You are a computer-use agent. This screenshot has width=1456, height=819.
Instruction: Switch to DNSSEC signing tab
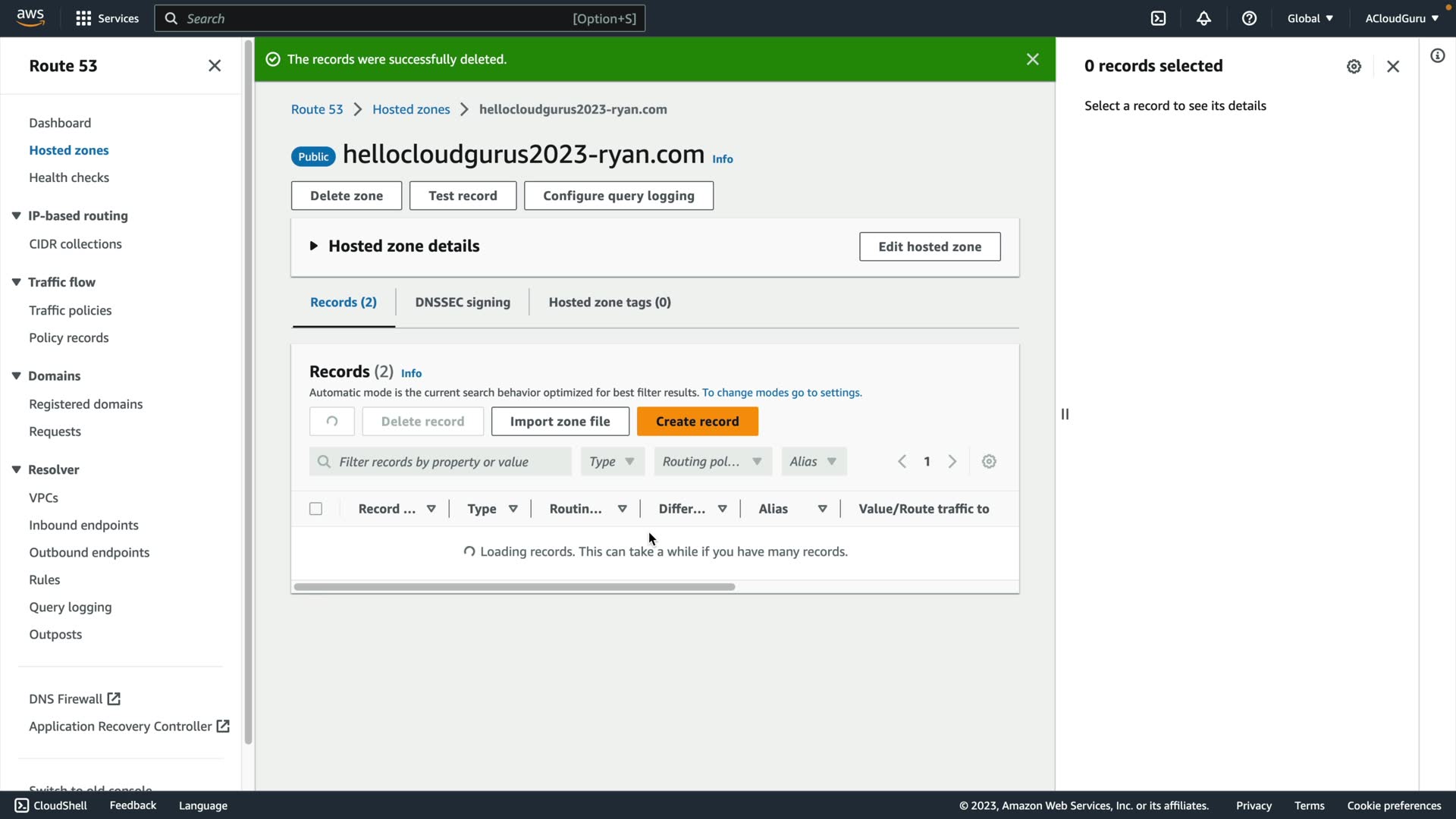coord(463,302)
